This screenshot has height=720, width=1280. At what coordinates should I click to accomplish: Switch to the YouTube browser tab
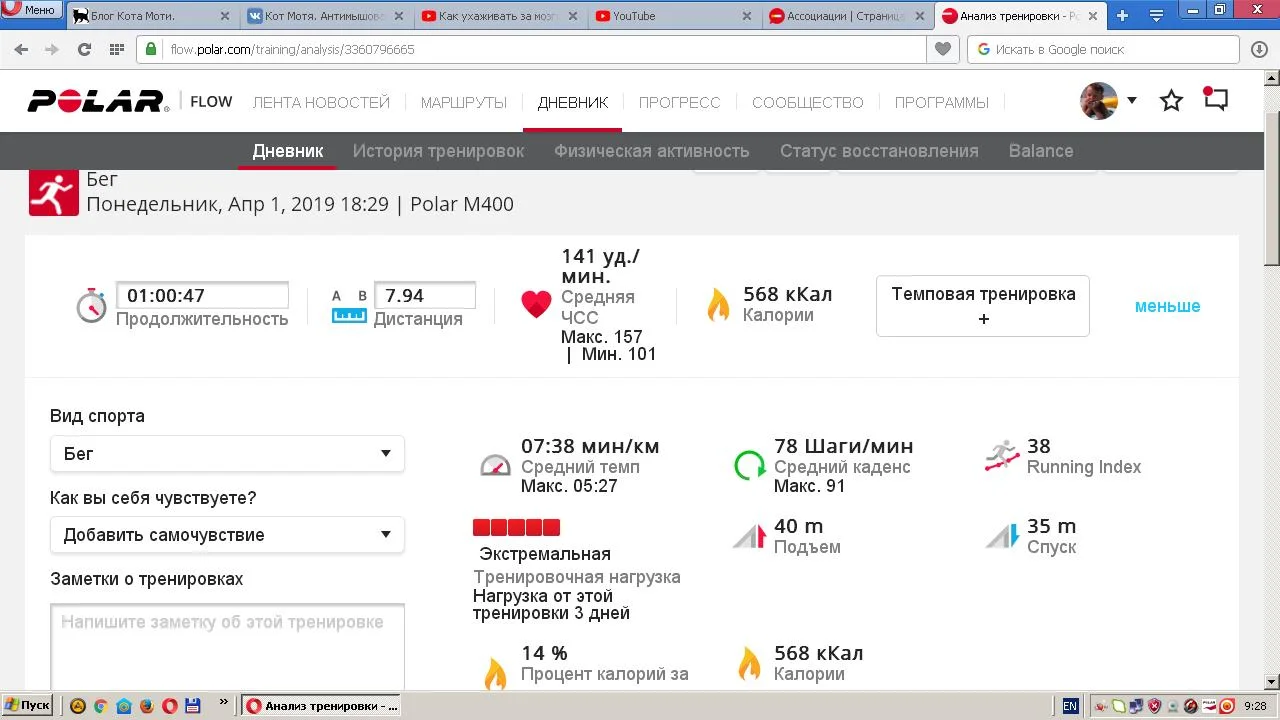[672, 16]
